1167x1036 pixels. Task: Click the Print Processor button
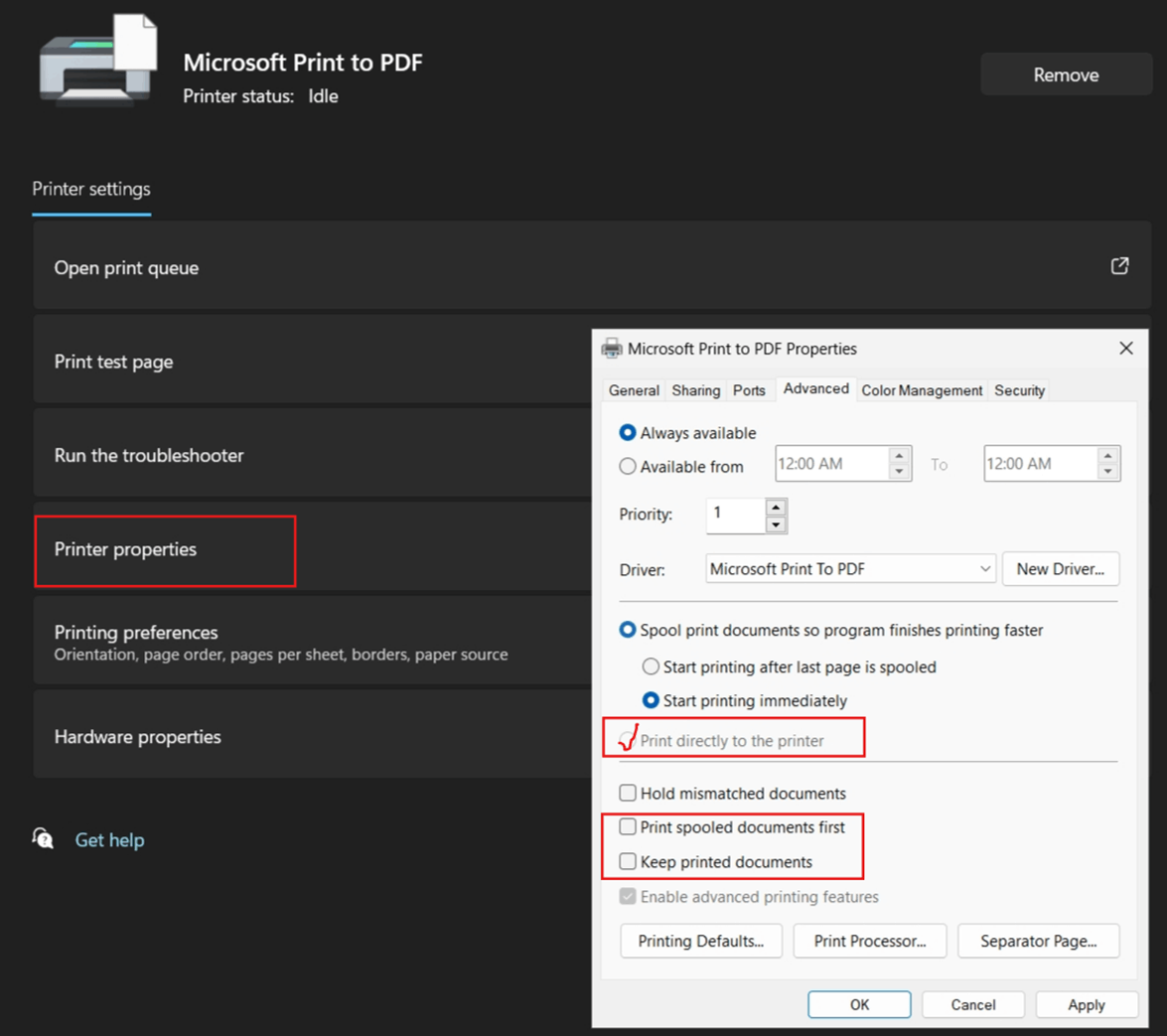pos(869,941)
